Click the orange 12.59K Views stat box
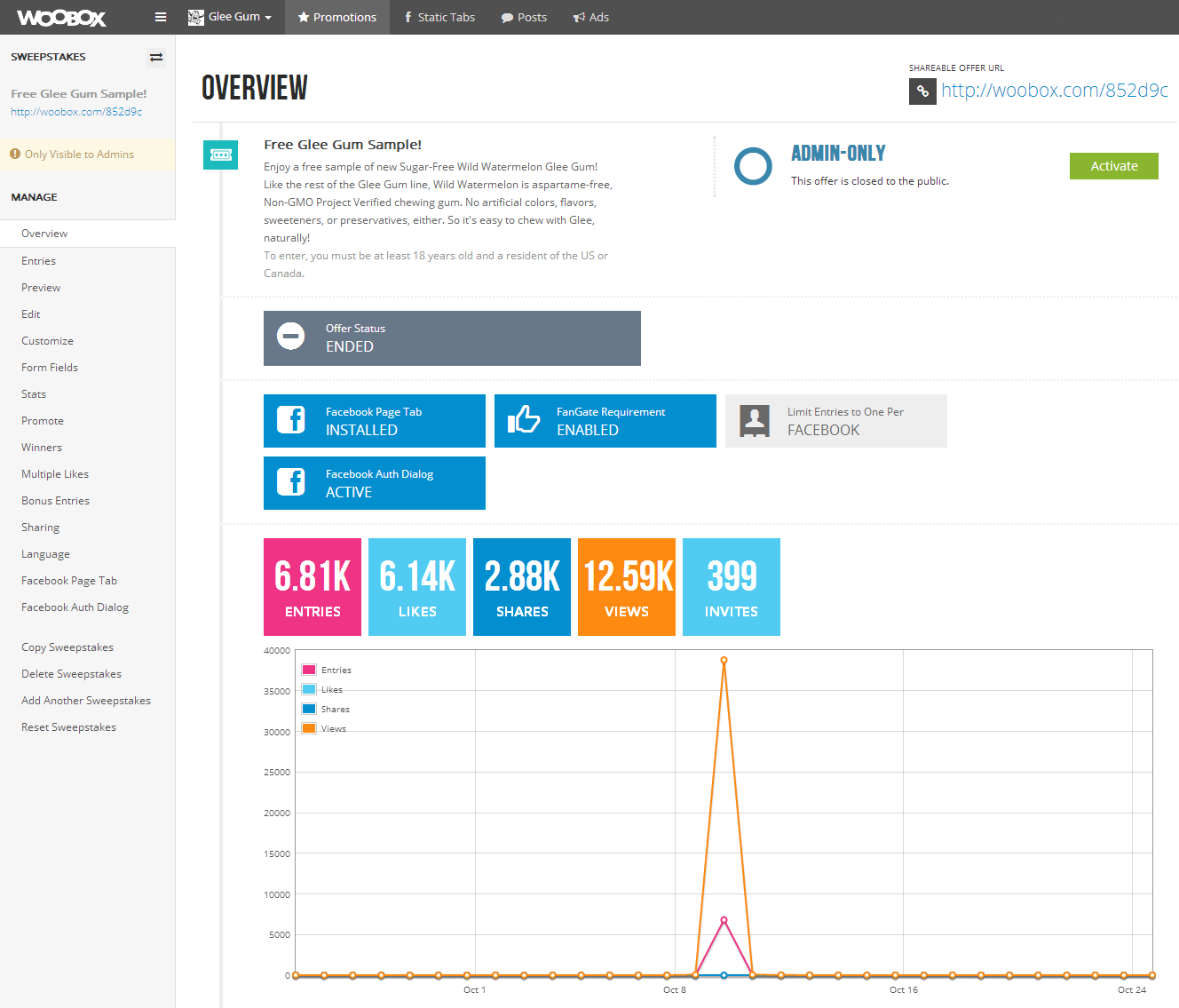 [x=627, y=587]
